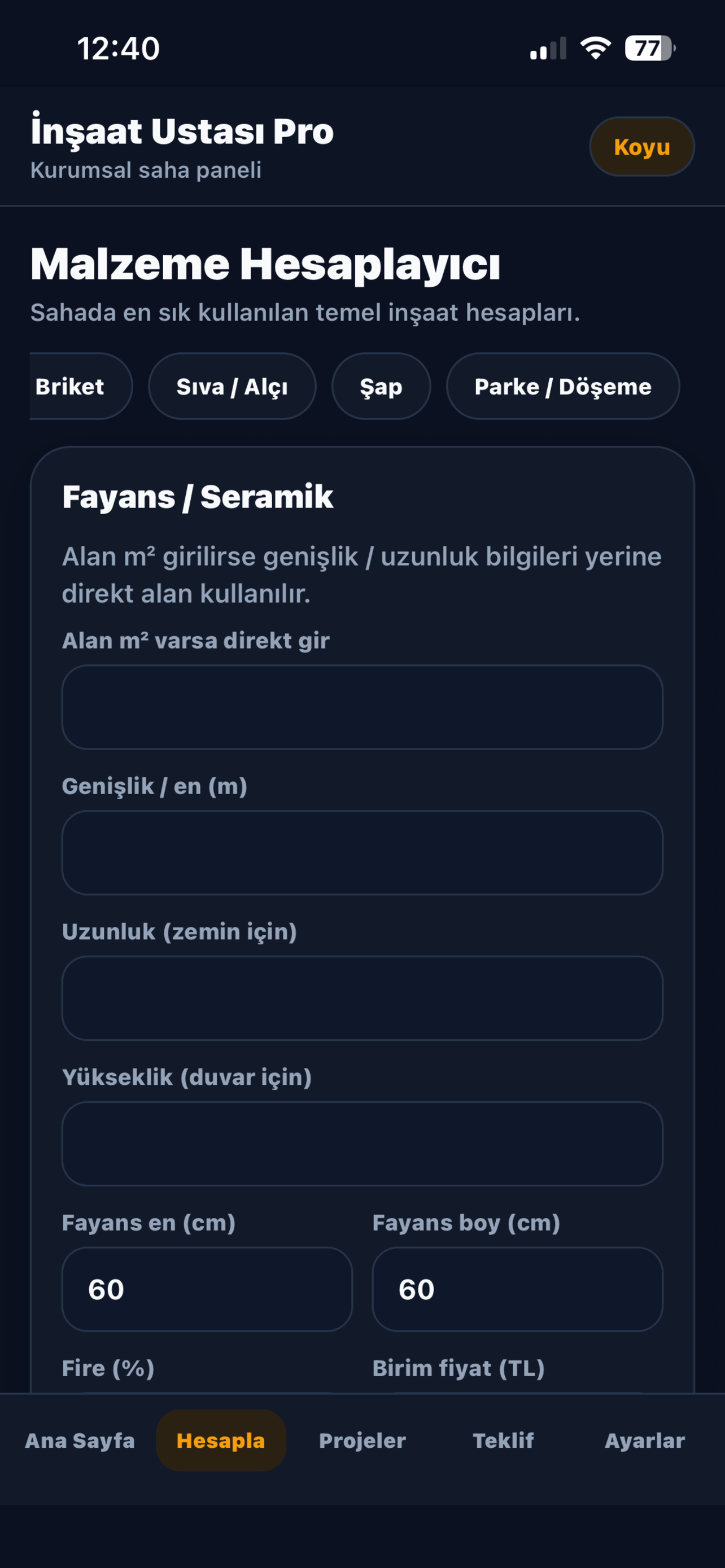Open the Parke / Döşeme chip

click(563, 387)
